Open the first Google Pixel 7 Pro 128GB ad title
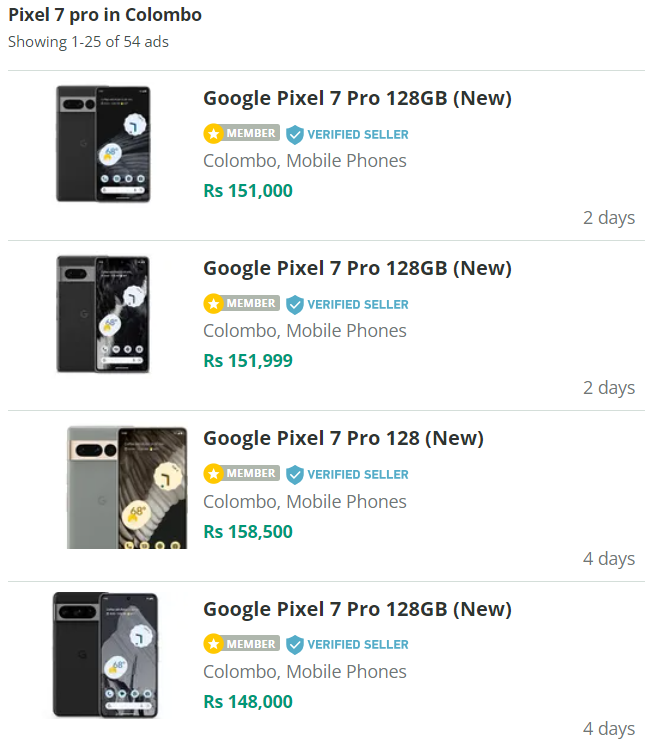 click(357, 98)
